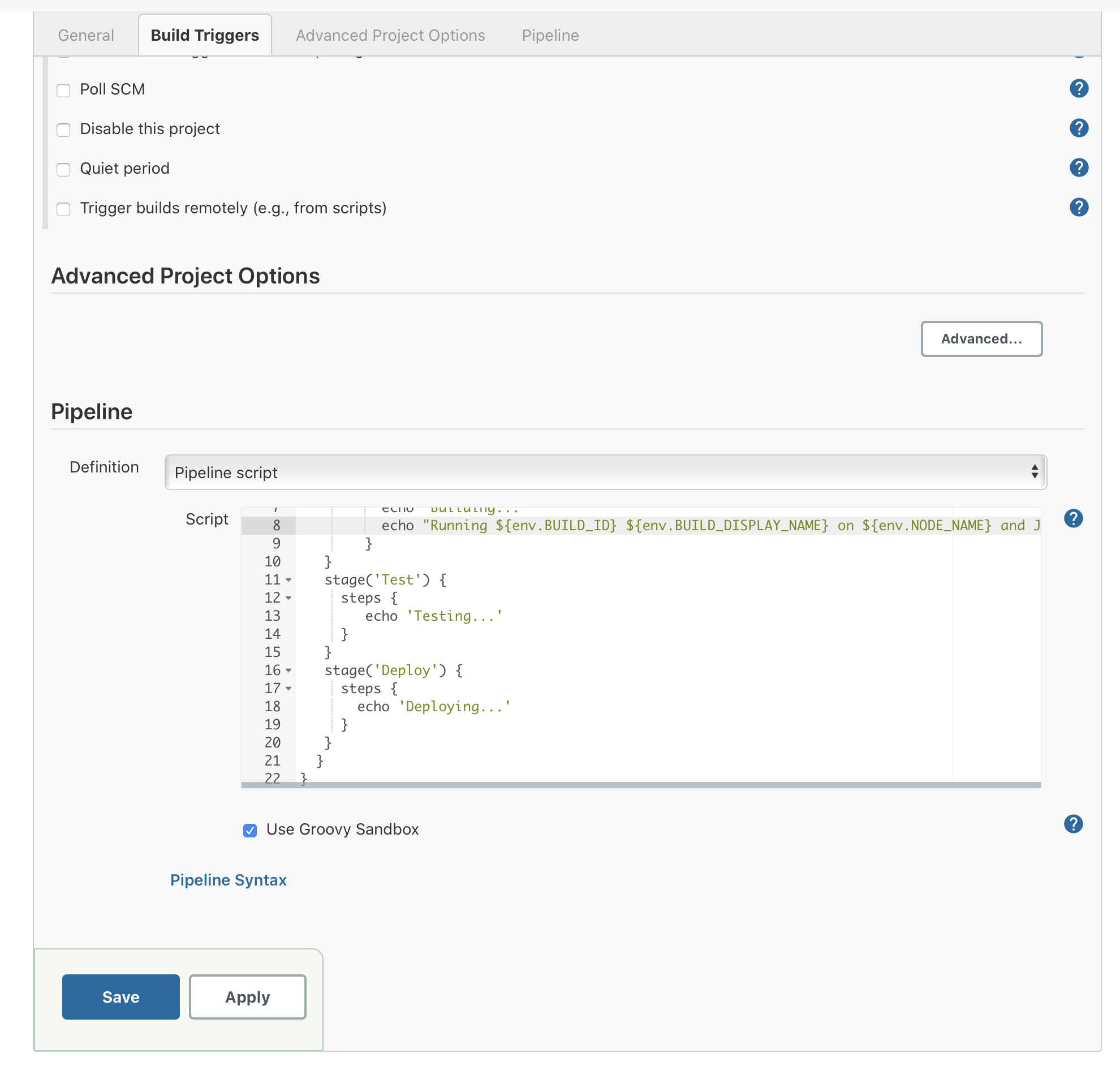The width and height of the screenshot is (1120, 1066).
Task: Click the Advanced... button
Action: (x=981, y=339)
